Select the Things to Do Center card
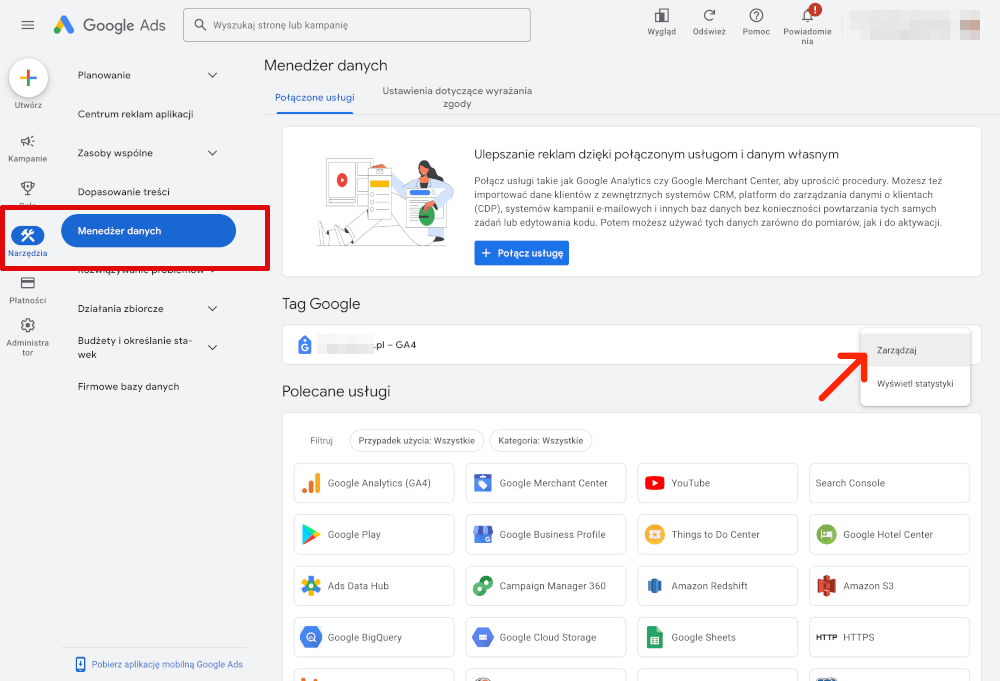Viewport: 1000px width, 681px height. (717, 534)
